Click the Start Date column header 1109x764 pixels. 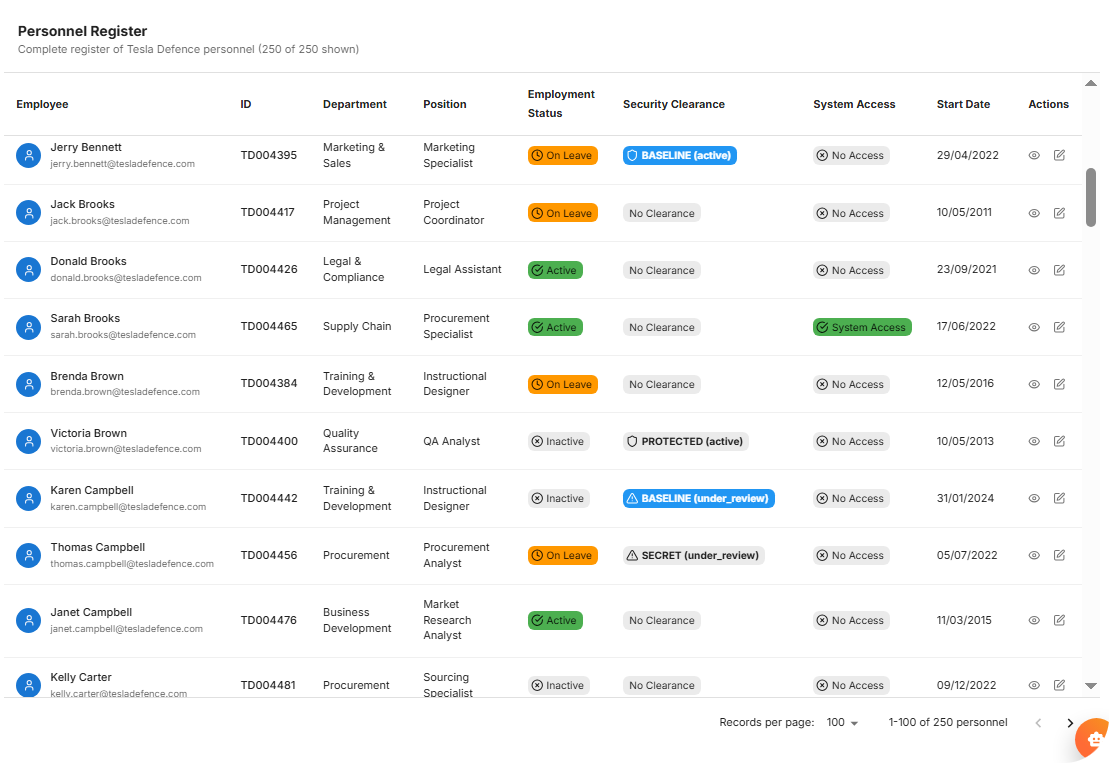pos(963,105)
